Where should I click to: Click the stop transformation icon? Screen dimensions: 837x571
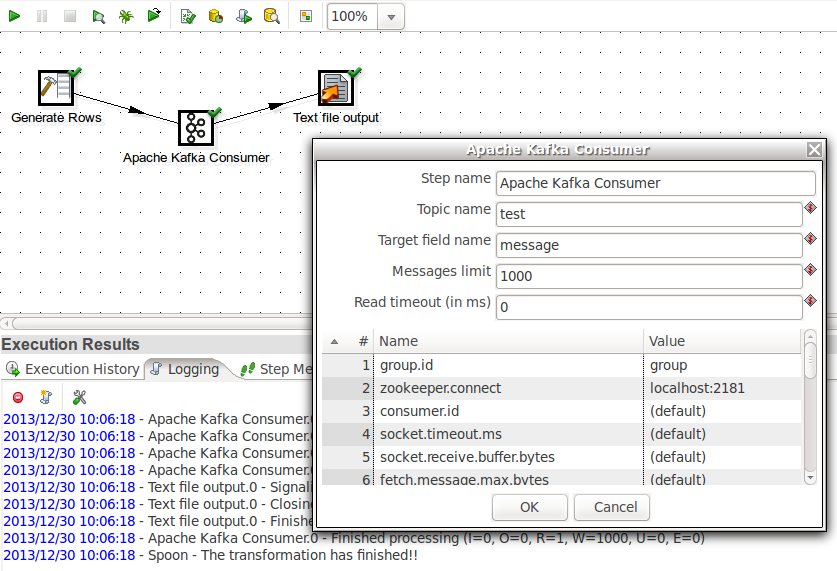point(70,16)
